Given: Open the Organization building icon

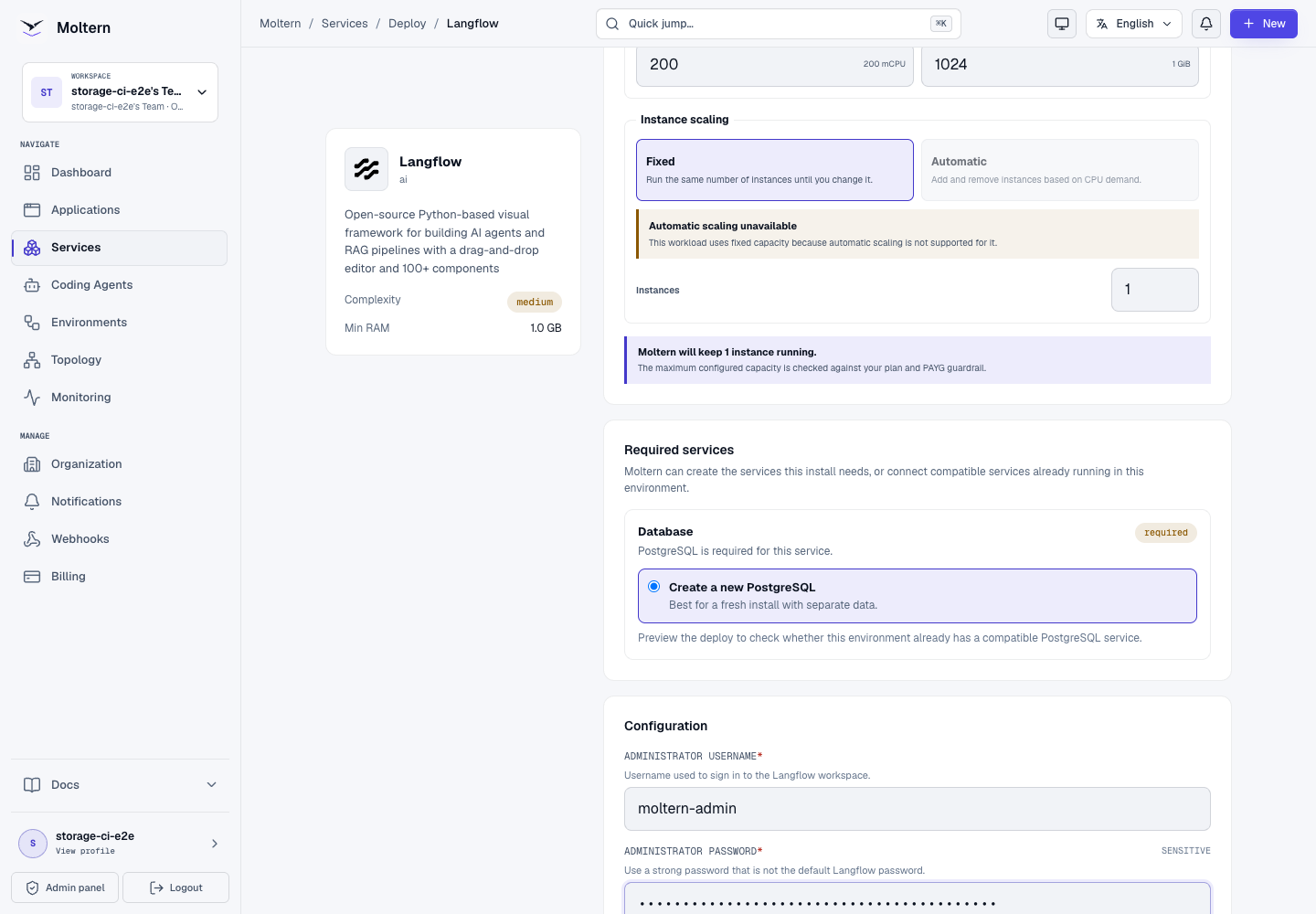Looking at the screenshot, I should (32, 464).
